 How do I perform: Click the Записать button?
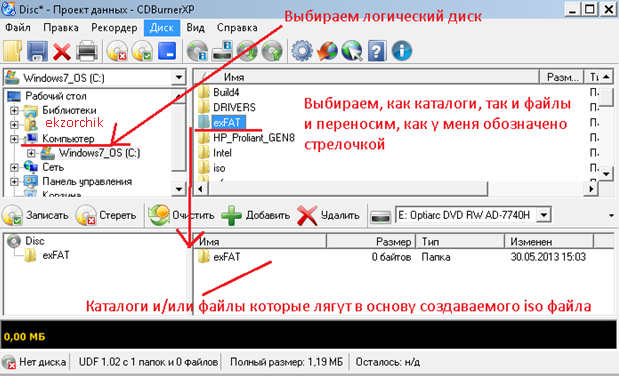pyautogui.click(x=35, y=215)
